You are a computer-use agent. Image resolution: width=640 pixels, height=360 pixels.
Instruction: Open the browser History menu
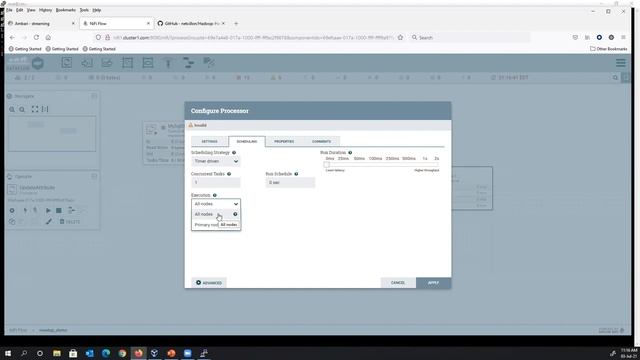45,10
